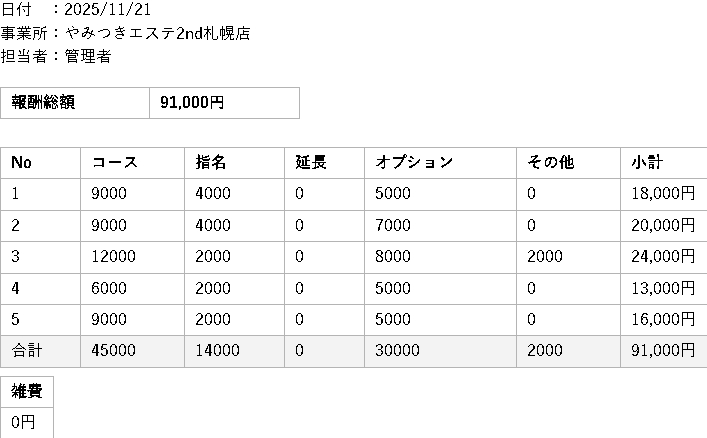Screen dimensions: 707x438
Task: Click the オプション column header
Action: pos(414,163)
